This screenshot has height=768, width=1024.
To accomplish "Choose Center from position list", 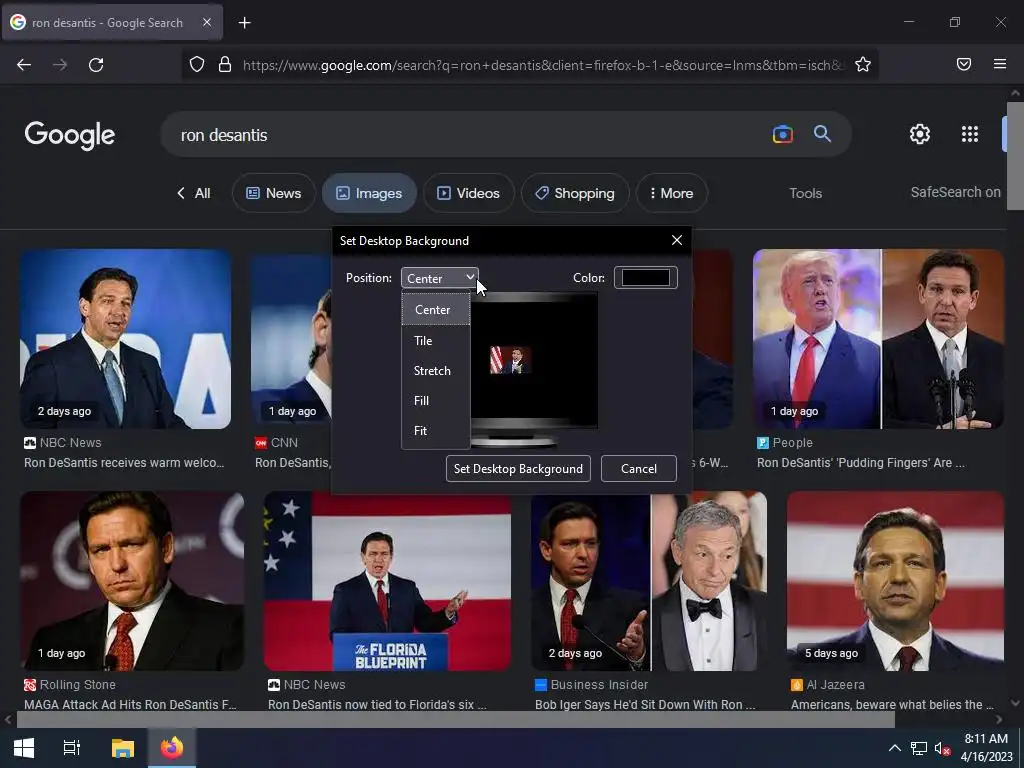I will coord(436,310).
